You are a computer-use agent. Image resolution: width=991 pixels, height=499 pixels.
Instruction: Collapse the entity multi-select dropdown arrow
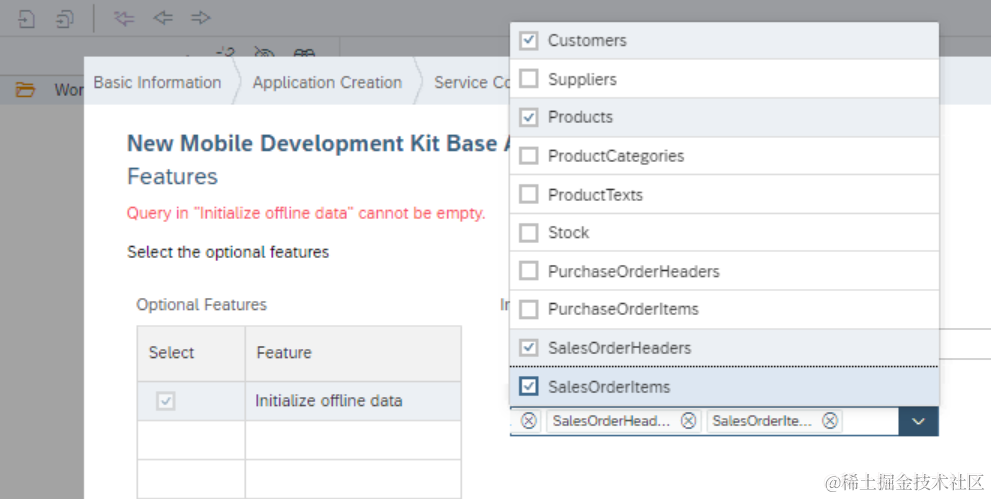918,421
